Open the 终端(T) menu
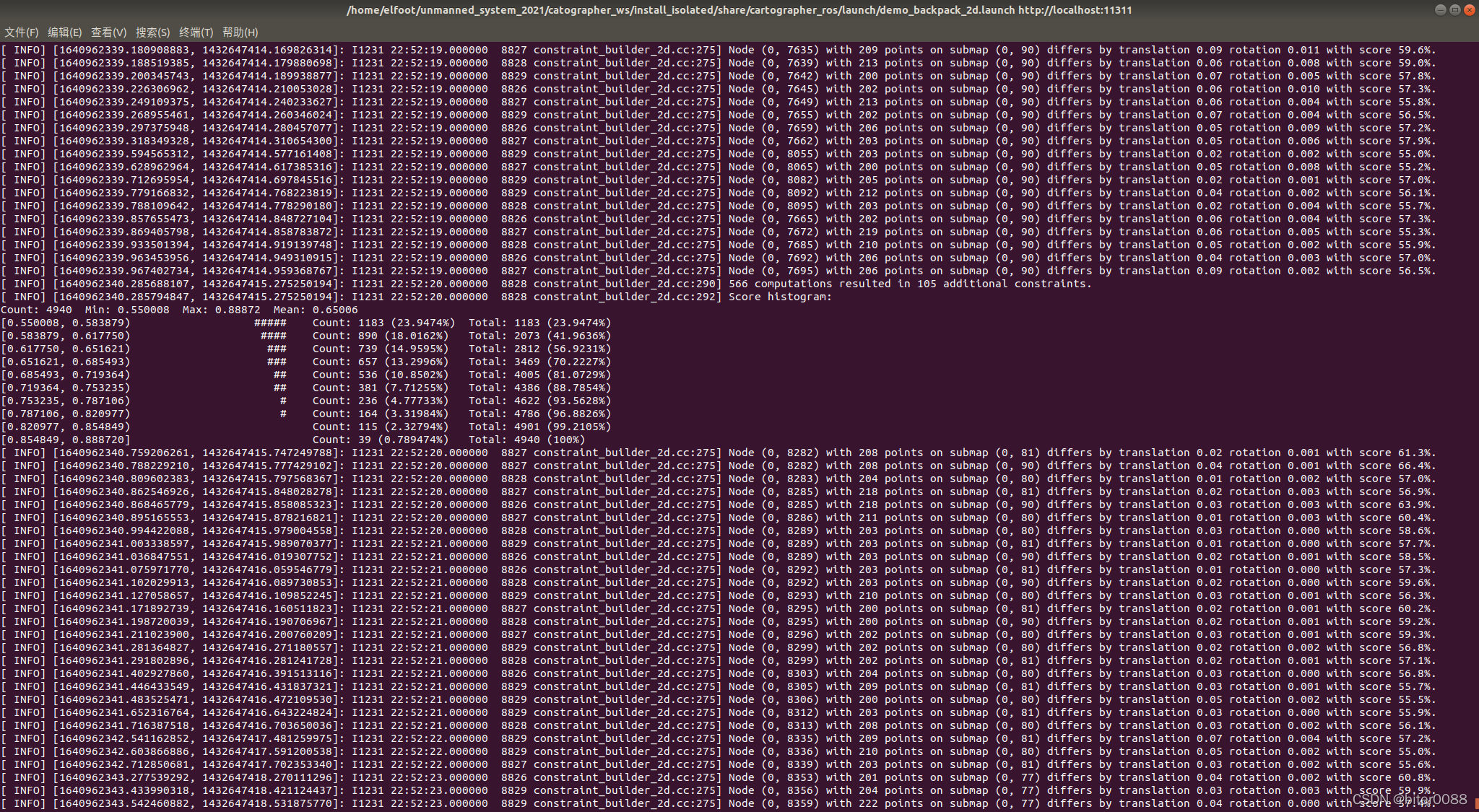 click(196, 32)
